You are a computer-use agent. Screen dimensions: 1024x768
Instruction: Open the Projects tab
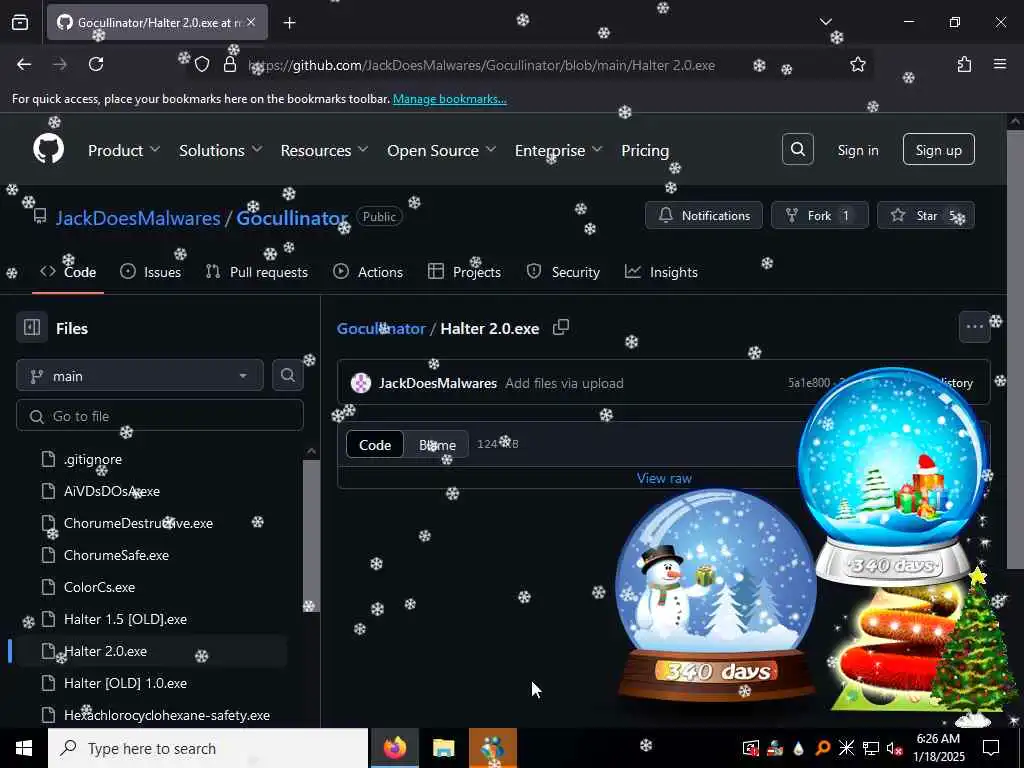click(464, 272)
